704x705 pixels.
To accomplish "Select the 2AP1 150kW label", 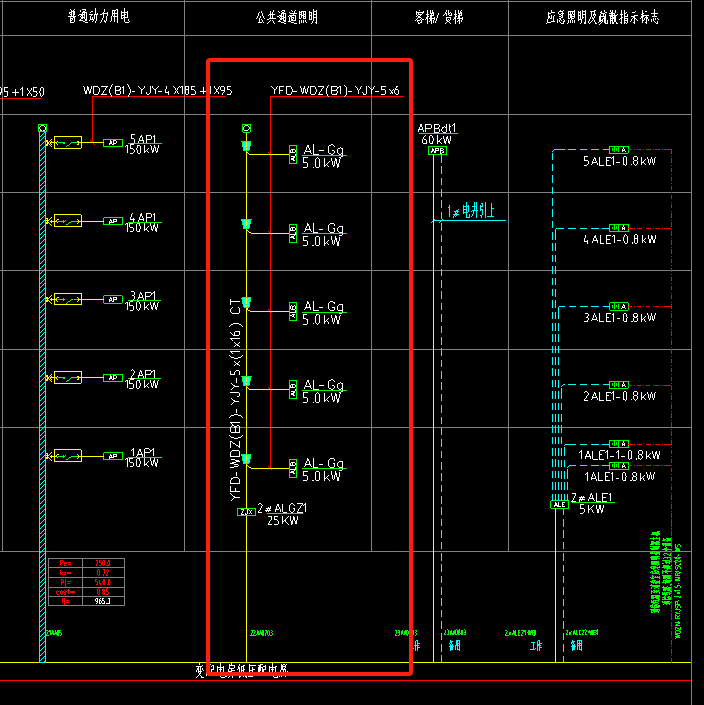I will [x=143, y=379].
